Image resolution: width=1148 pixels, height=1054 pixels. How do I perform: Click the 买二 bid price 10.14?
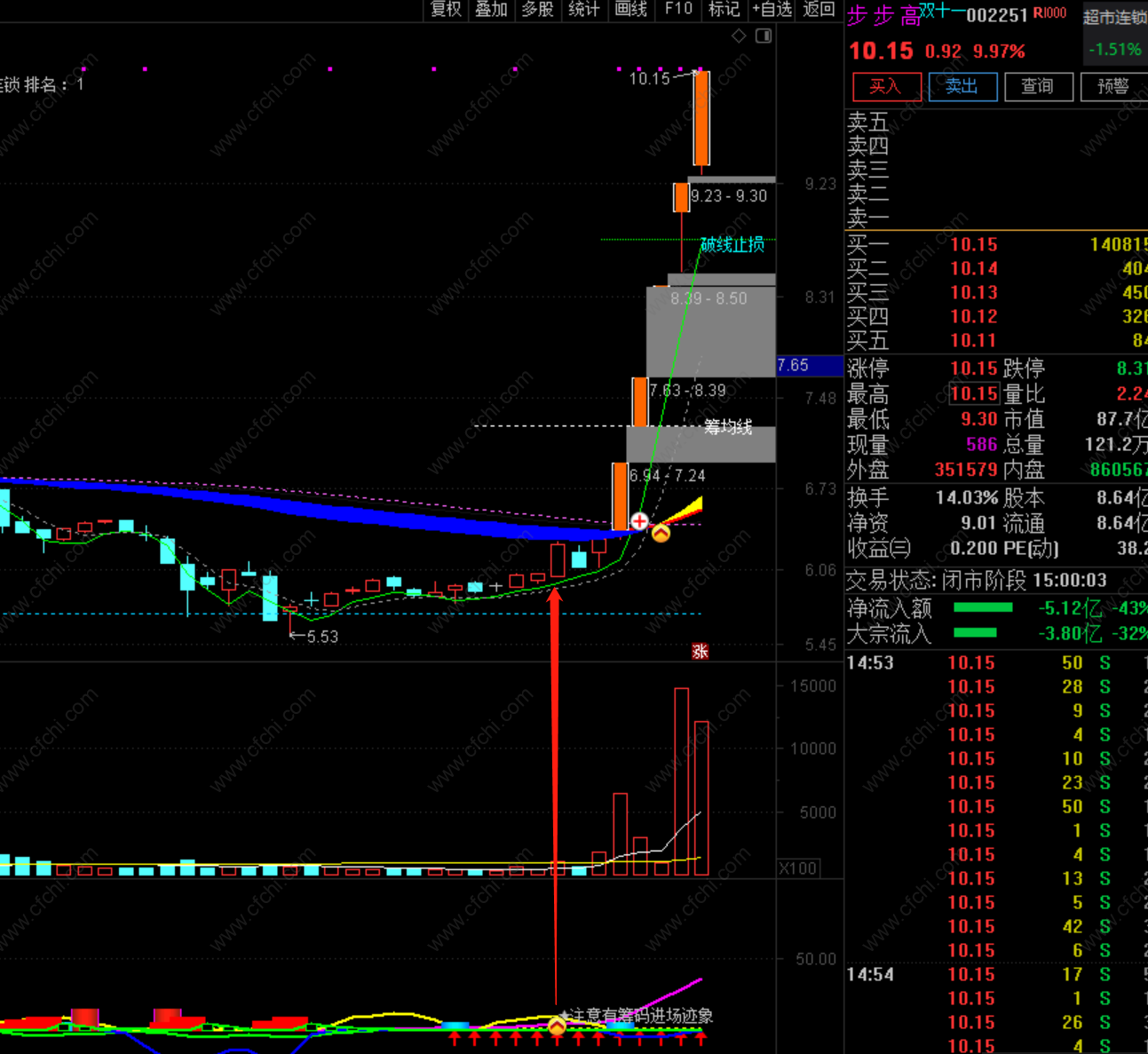click(974, 268)
